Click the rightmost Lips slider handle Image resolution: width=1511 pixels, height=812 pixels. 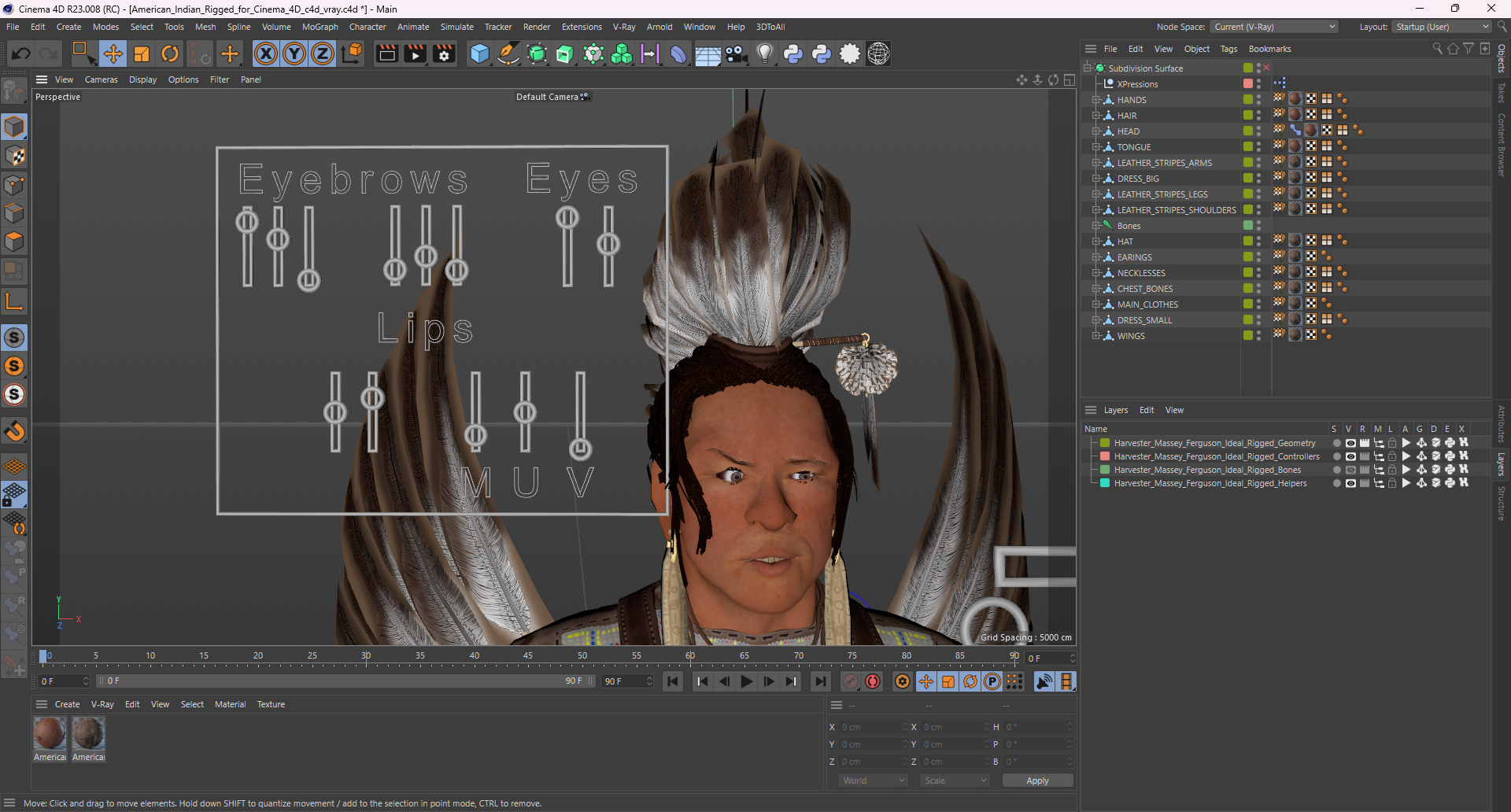(x=580, y=448)
